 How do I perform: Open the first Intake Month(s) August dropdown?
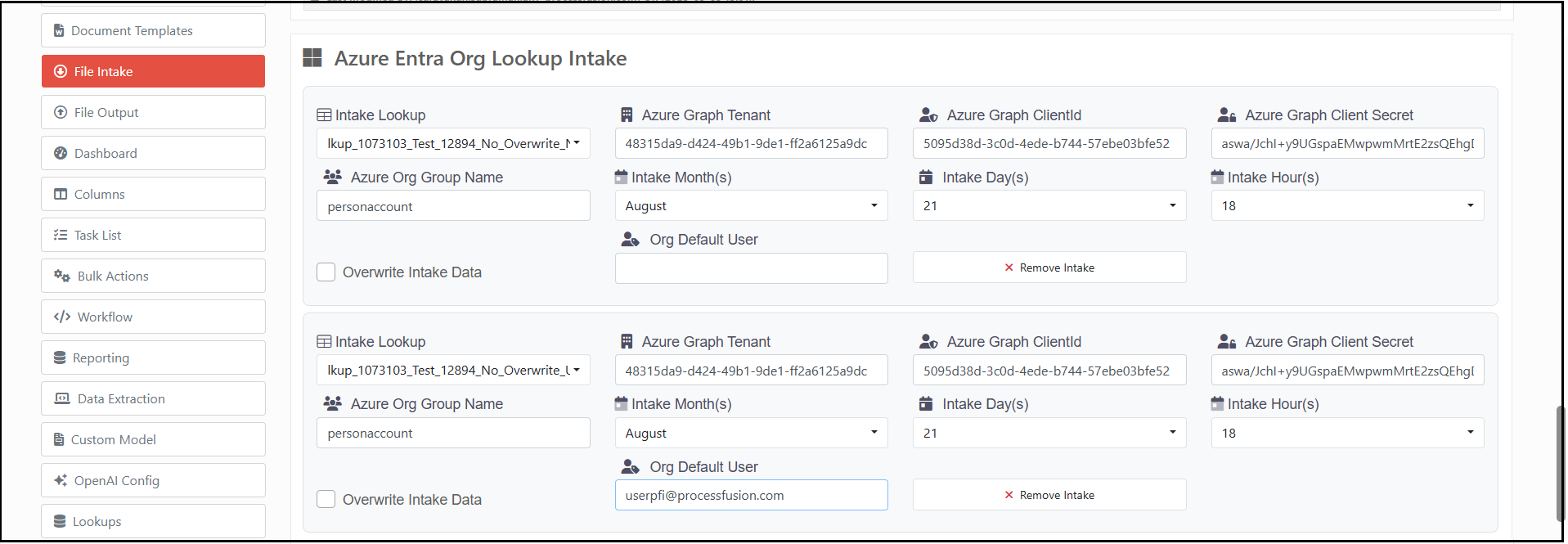click(x=750, y=206)
